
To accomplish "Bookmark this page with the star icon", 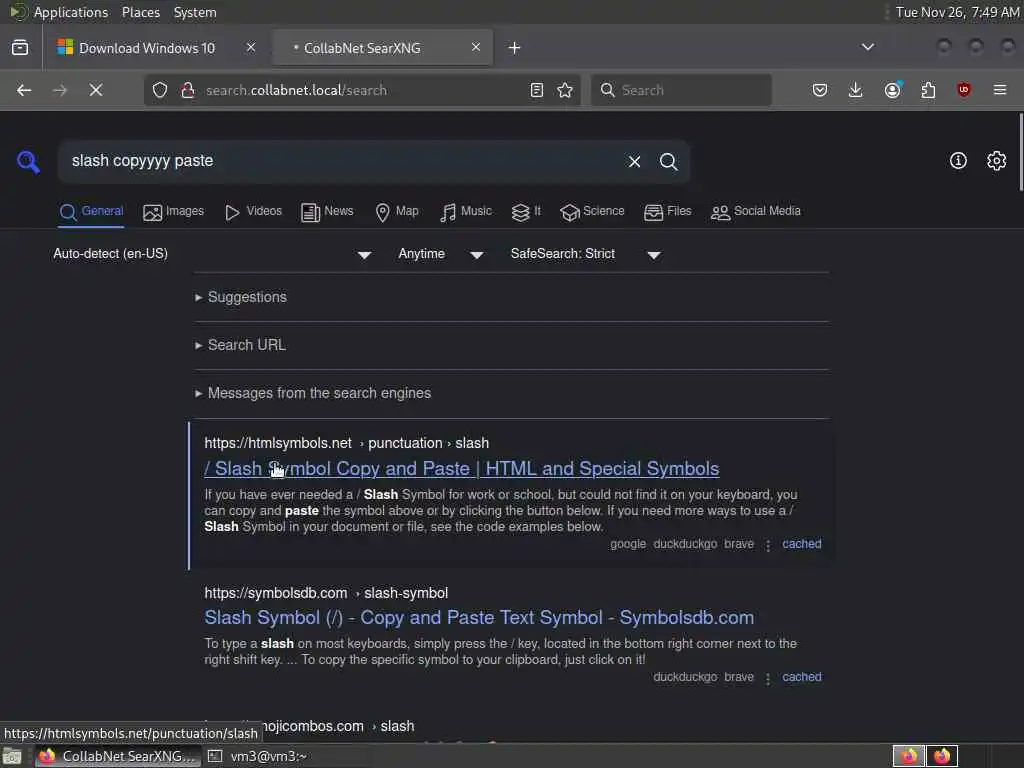I will [x=565, y=90].
